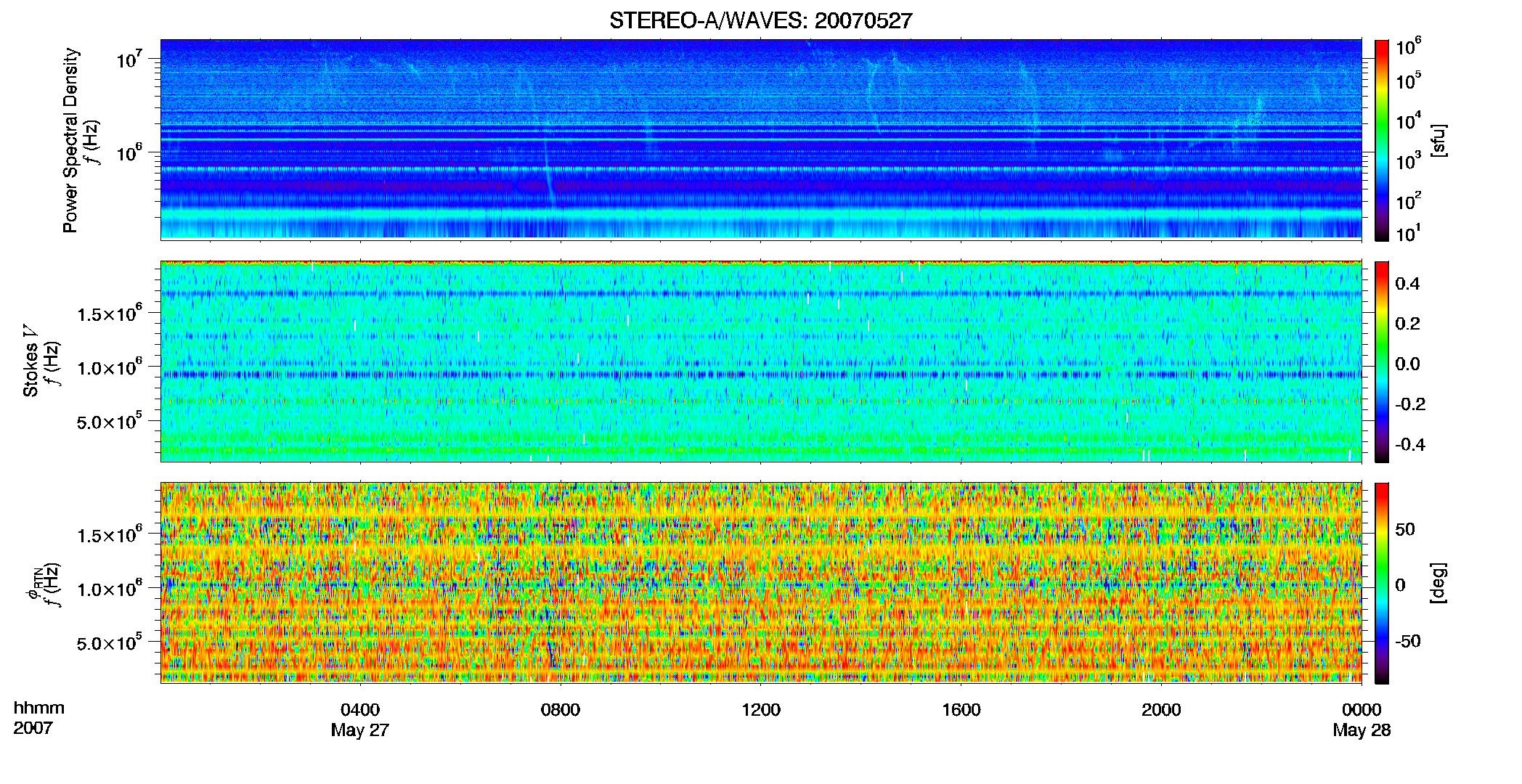Click the 10⁶ value on sfu color bar

click(x=1408, y=46)
